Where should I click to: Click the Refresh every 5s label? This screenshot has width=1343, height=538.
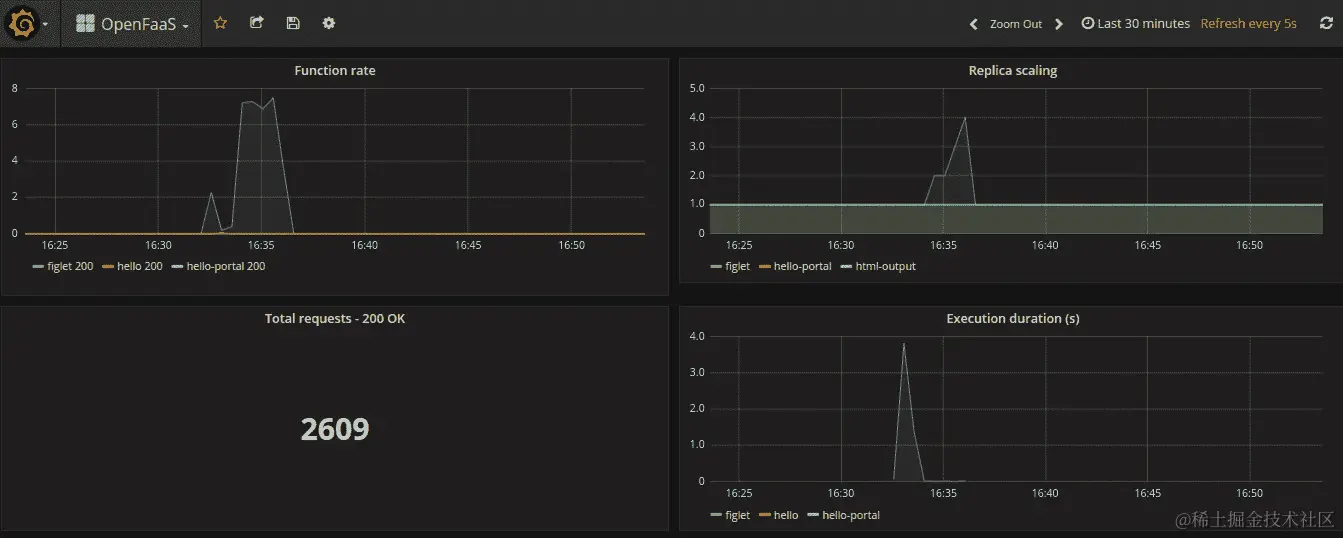[1249, 24]
